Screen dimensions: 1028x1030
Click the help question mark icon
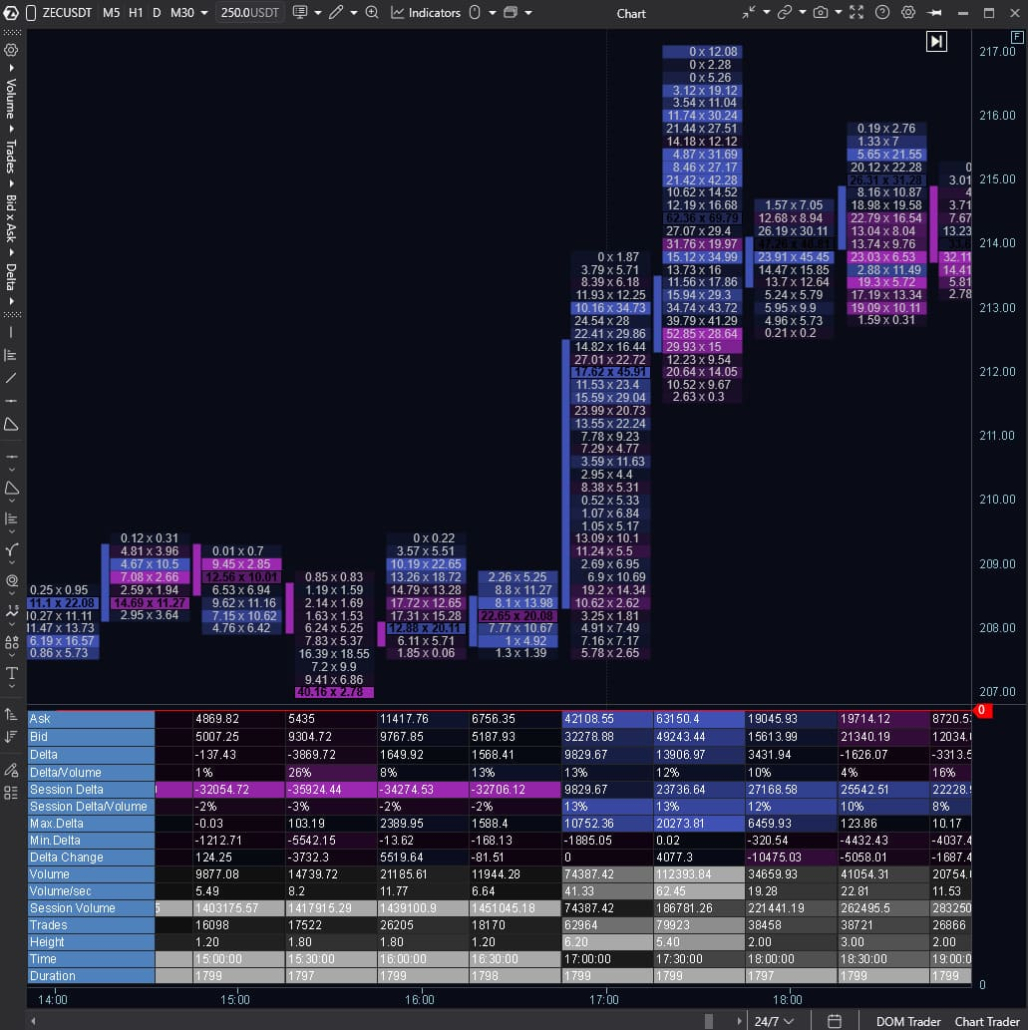(x=882, y=13)
